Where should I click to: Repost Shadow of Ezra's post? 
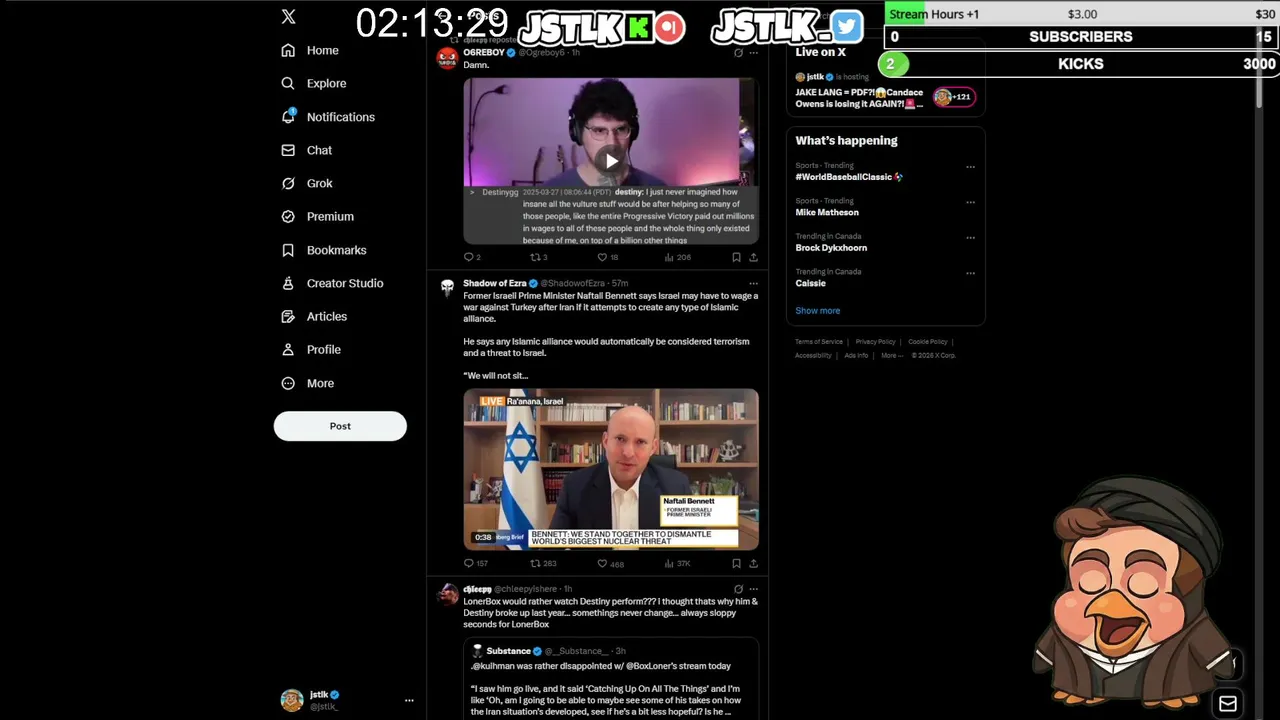tap(543, 563)
